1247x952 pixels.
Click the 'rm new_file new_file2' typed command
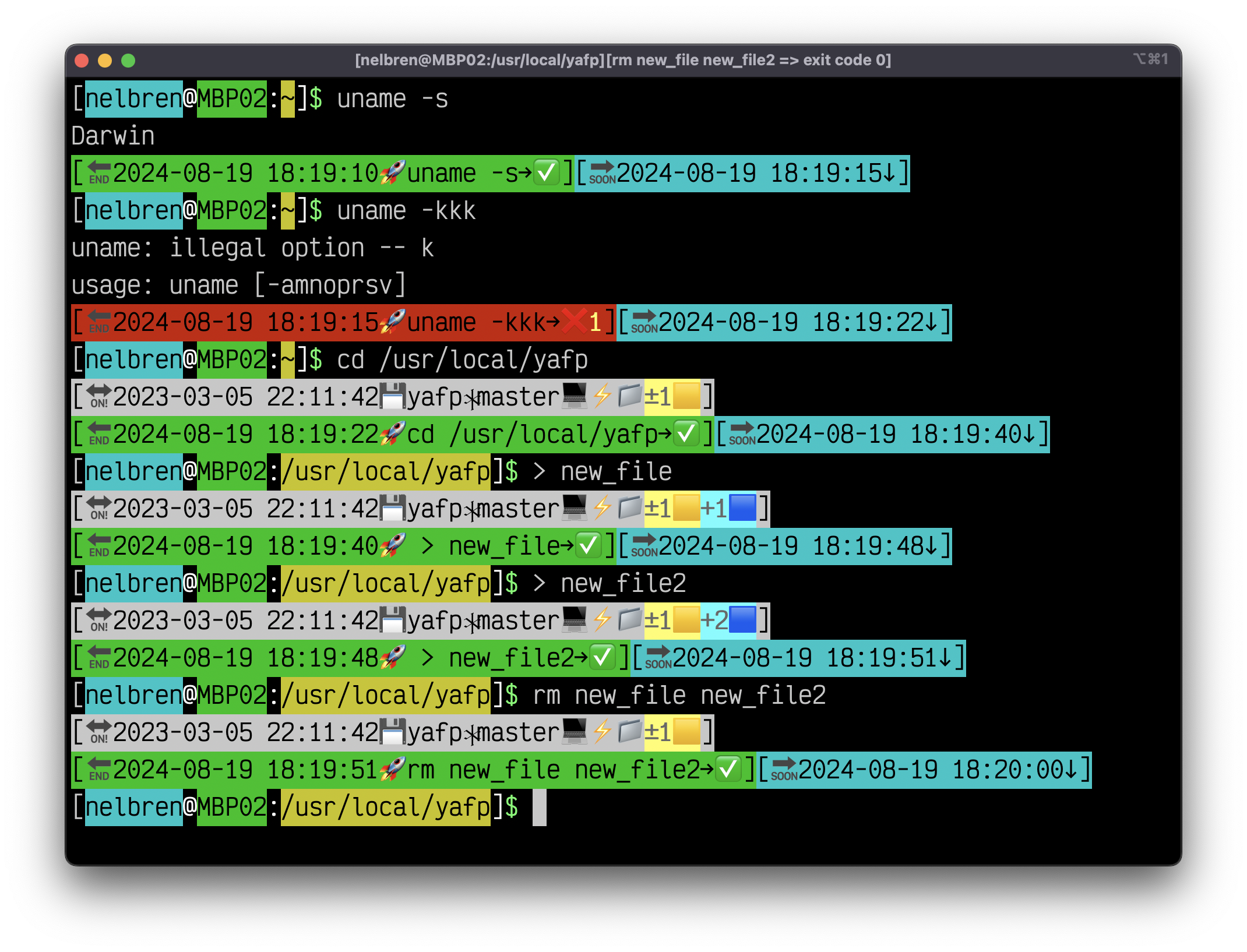(679, 695)
